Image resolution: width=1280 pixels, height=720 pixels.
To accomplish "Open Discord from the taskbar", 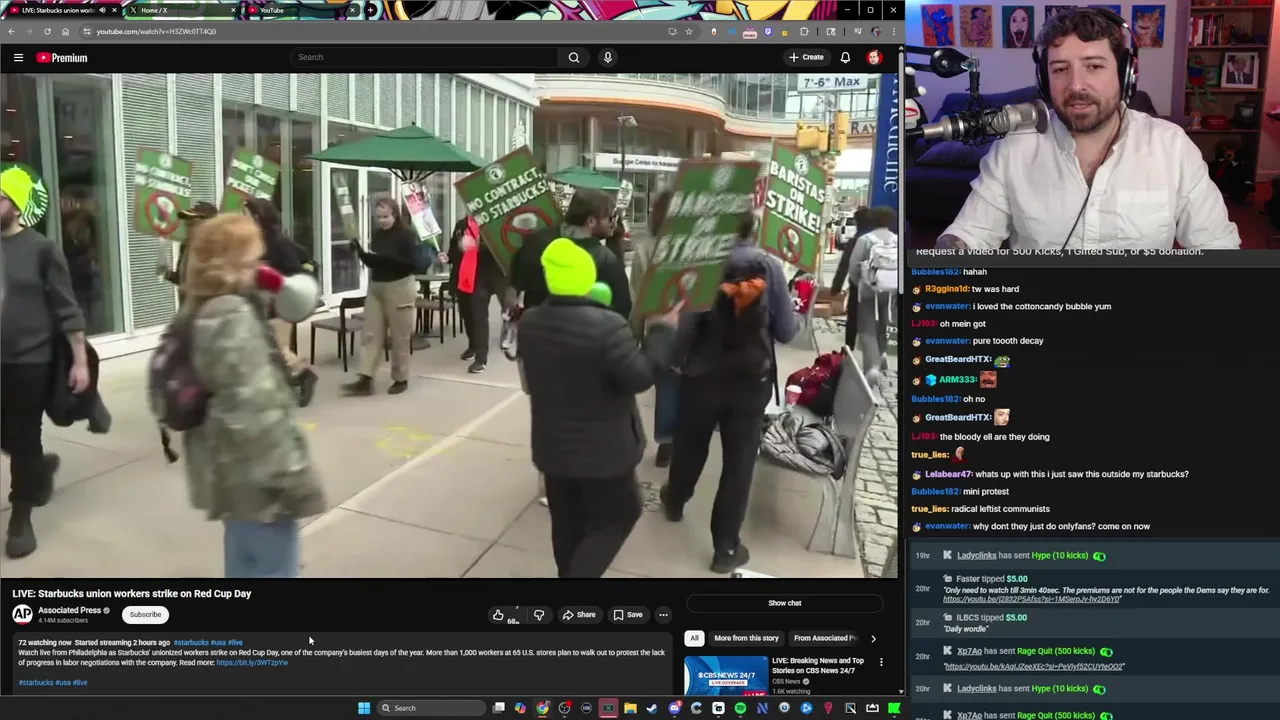I will pyautogui.click(x=674, y=708).
